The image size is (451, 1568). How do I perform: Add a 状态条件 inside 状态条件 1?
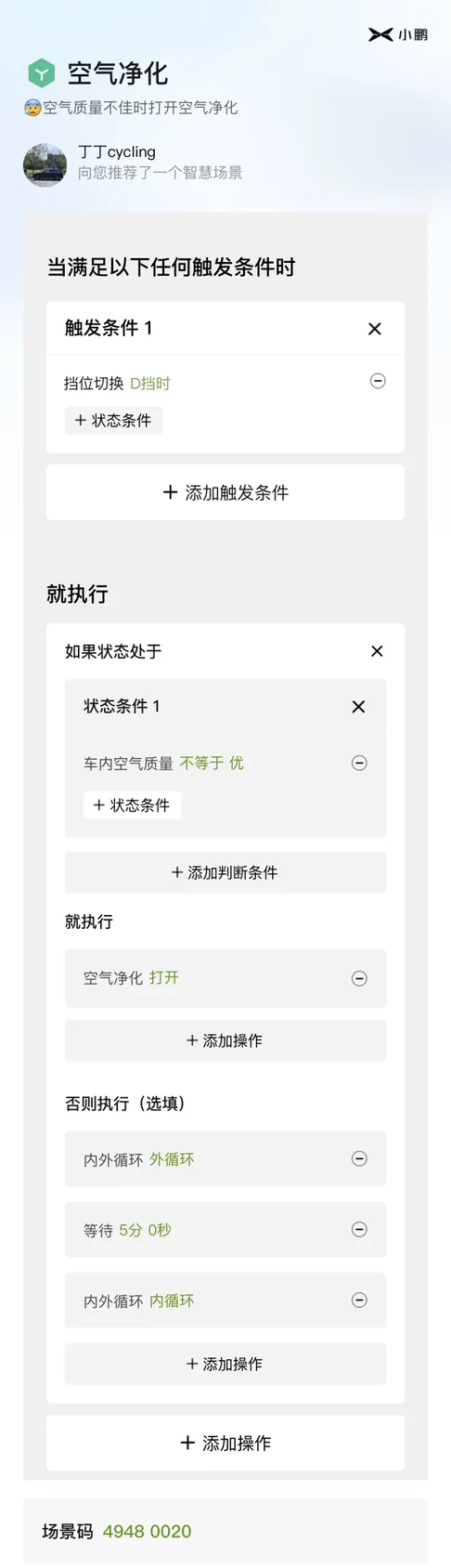(132, 805)
